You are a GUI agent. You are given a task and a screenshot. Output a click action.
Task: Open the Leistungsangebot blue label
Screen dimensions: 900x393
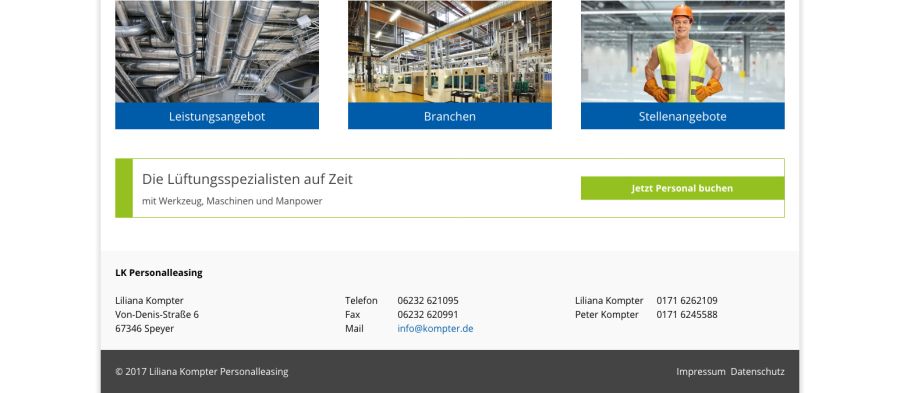click(217, 116)
